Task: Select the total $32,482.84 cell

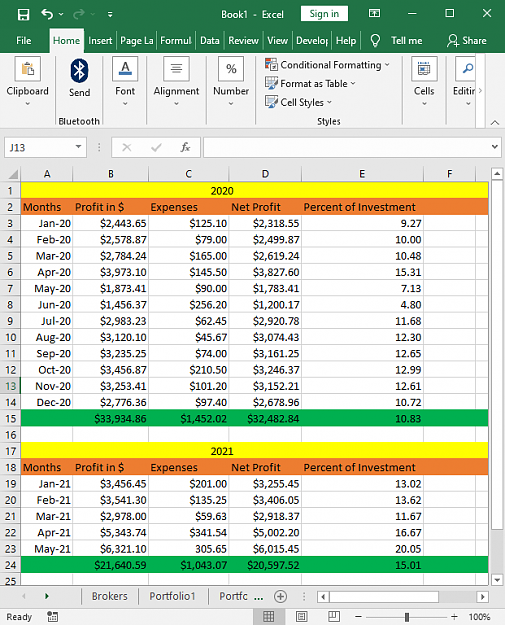Action: click(x=265, y=419)
